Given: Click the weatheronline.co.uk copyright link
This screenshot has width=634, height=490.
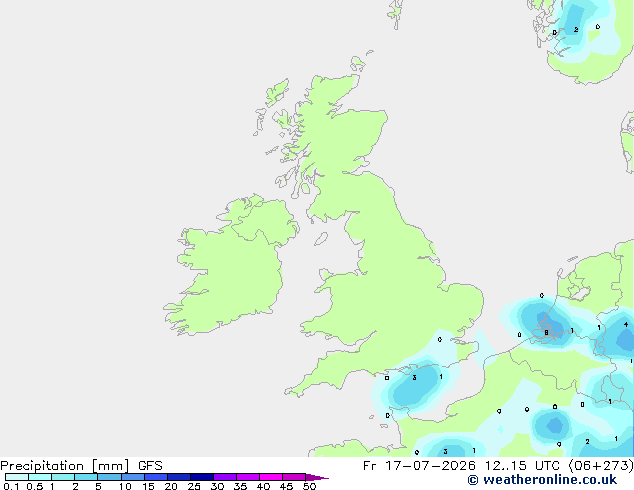Looking at the screenshot, I should coord(542,480).
